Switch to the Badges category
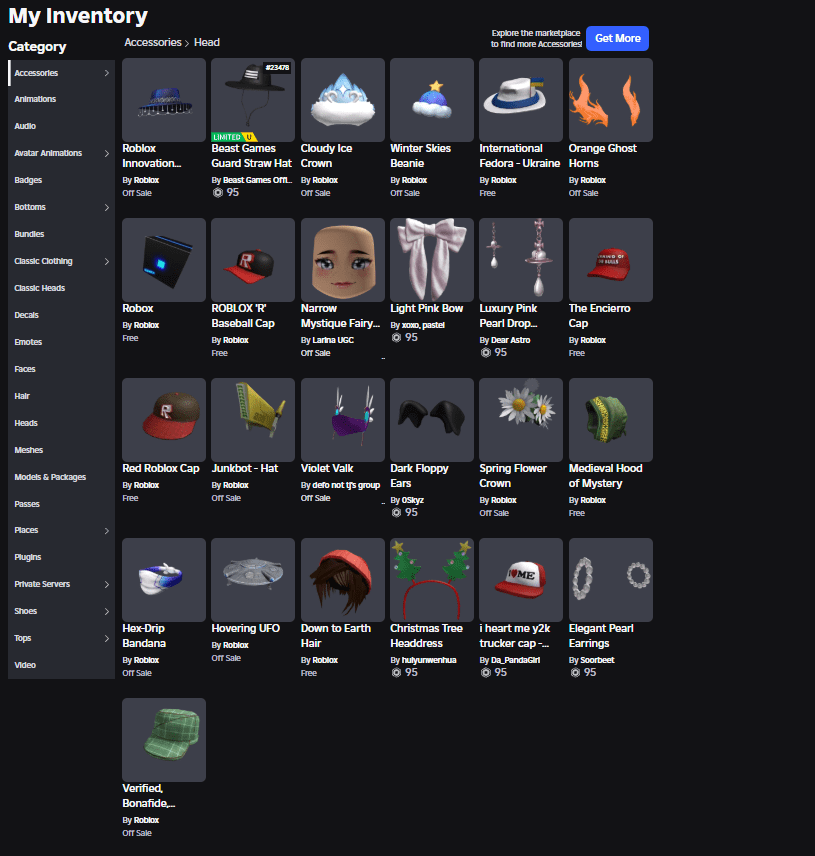 [x=28, y=180]
